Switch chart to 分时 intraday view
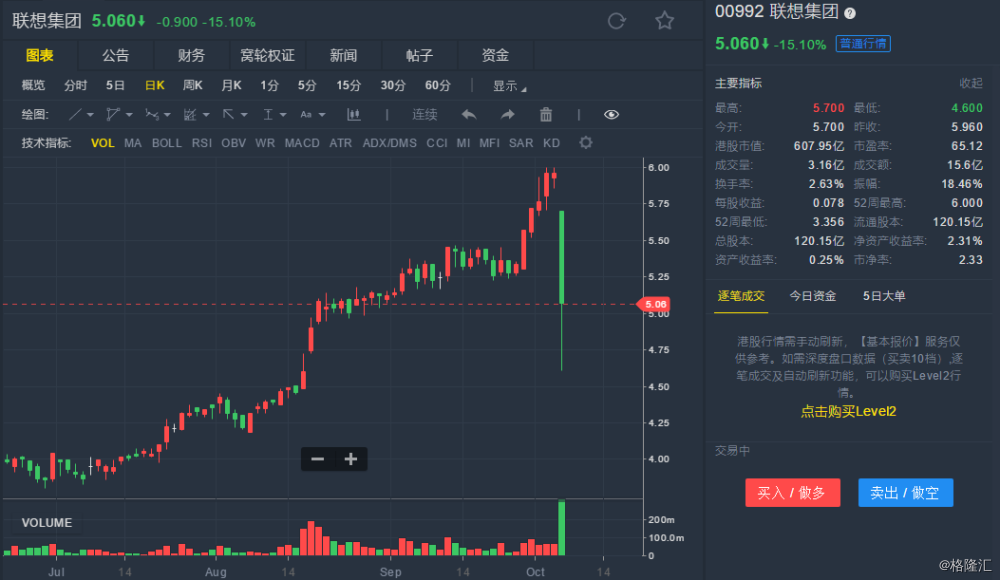 pyautogui.click(x=75, y=86)
